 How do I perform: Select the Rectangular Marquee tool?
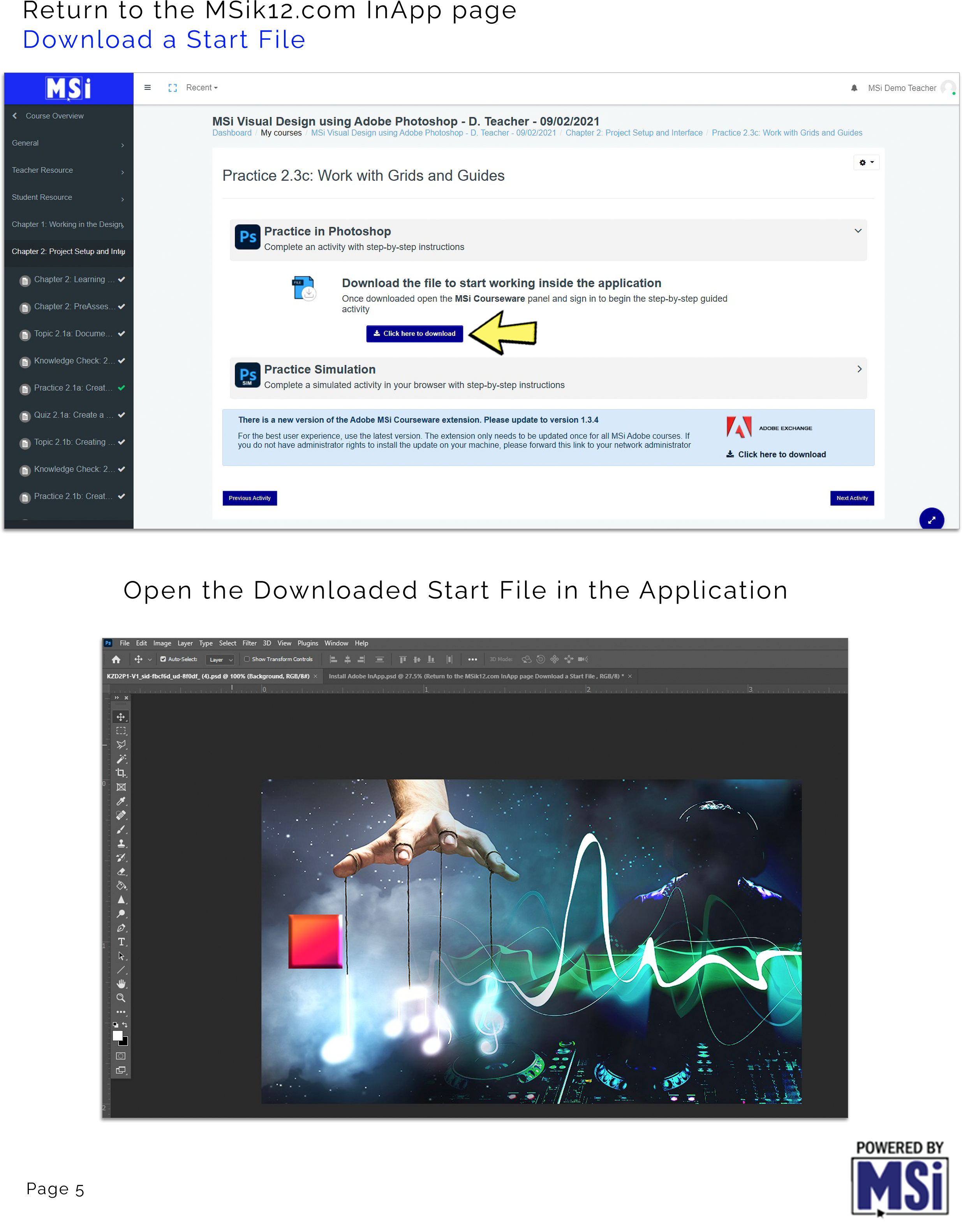click(x=121, y=731)
